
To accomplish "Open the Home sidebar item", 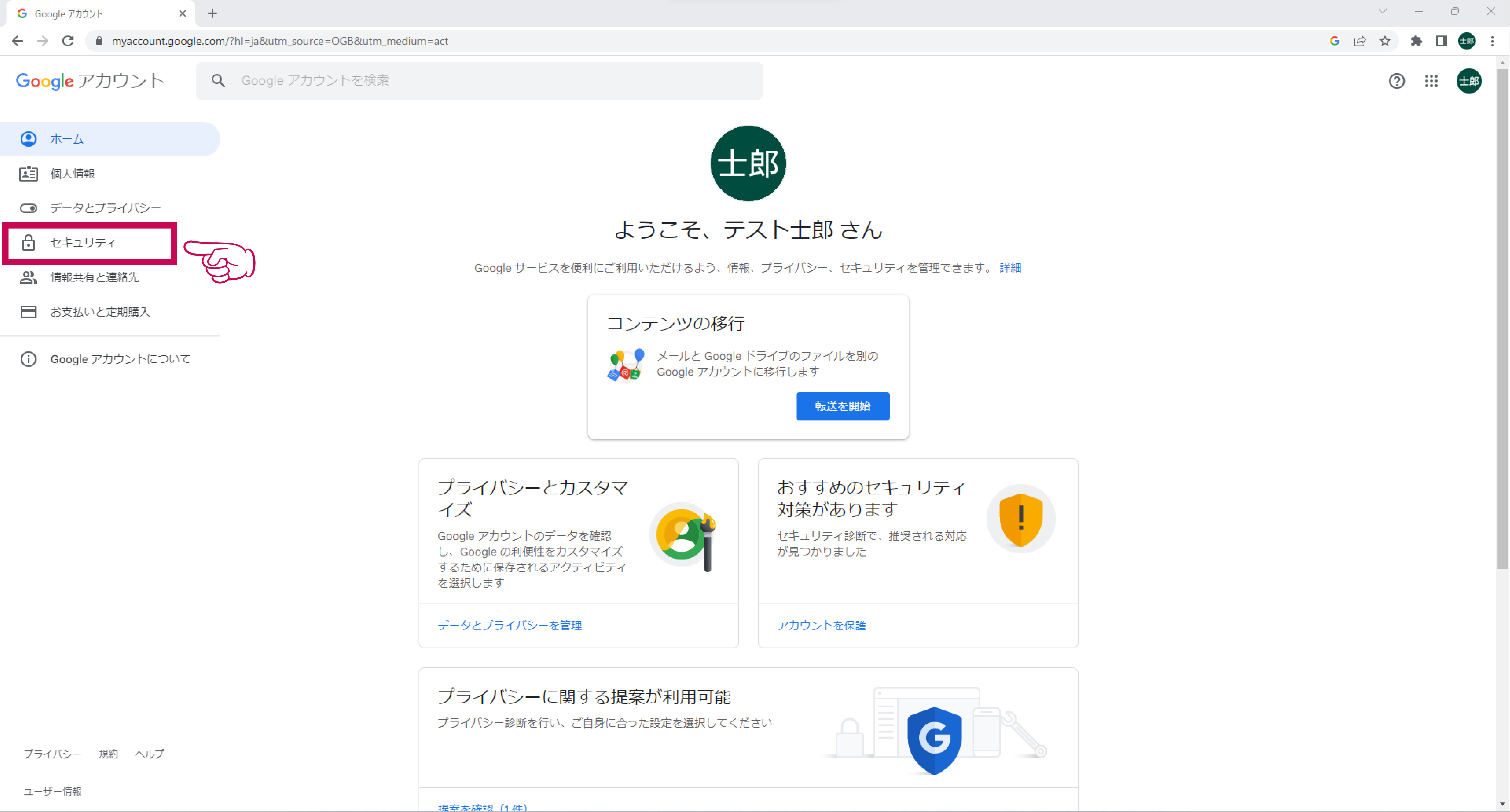I will point(110,139).
